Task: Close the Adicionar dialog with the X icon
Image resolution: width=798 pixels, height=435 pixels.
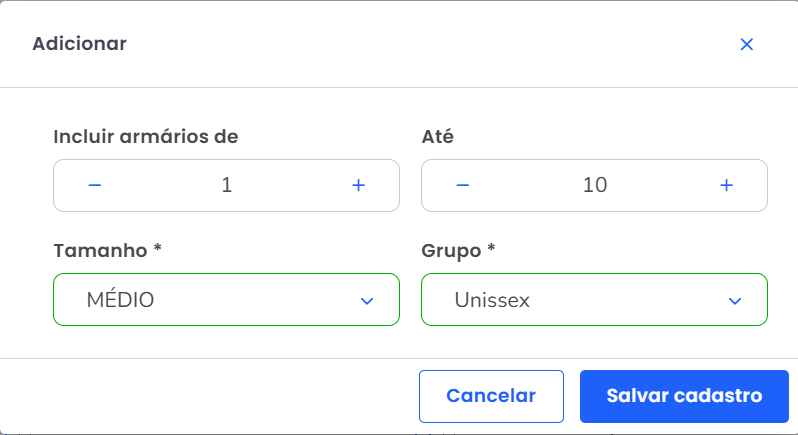Action: click(746, 44)
